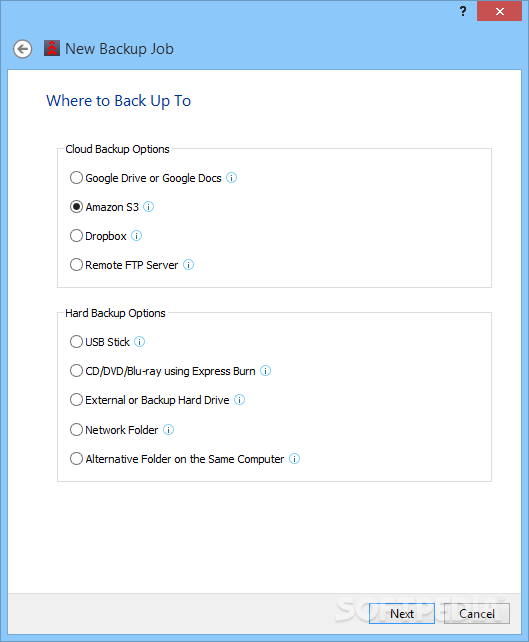Image resolution: width=529 pixels, height=642 pixels.
Task: Click the Next button
Action: coord(402,613)
